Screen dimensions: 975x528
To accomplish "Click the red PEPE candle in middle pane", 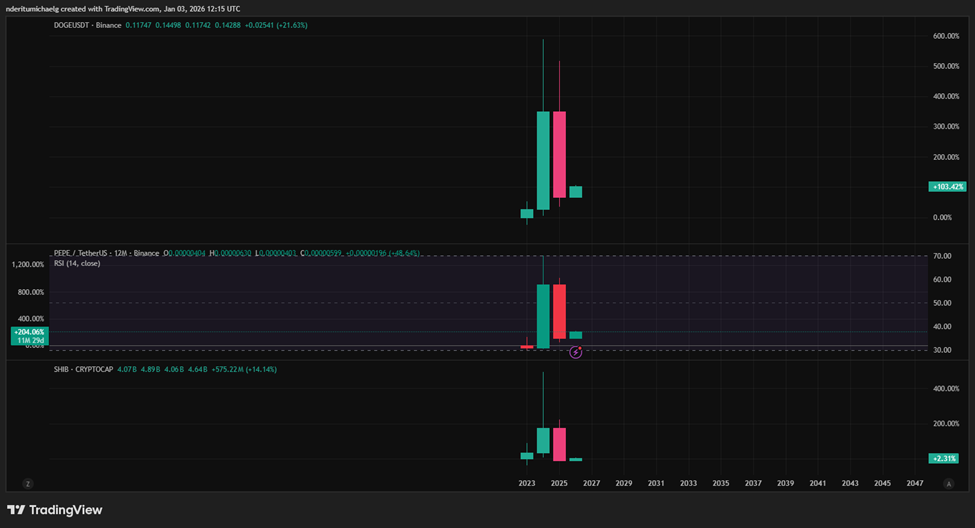I will click(559, 311).
